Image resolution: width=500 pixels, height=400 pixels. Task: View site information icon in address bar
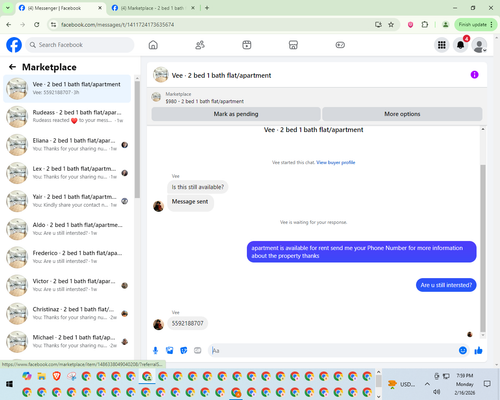point(53,25)
